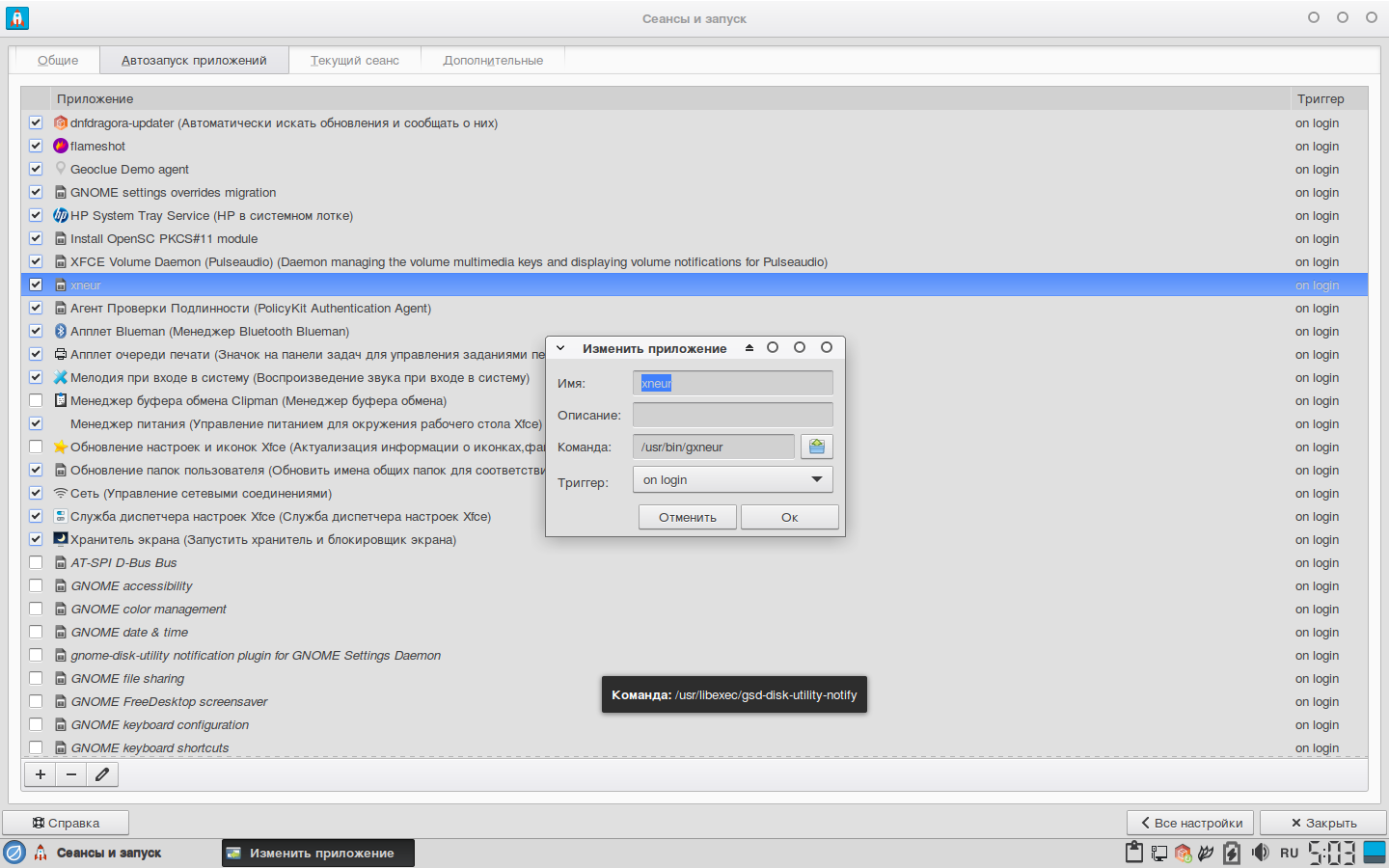Click the battery power tray icon
The image size is (1389, 868).
[x=1232, y=853]
